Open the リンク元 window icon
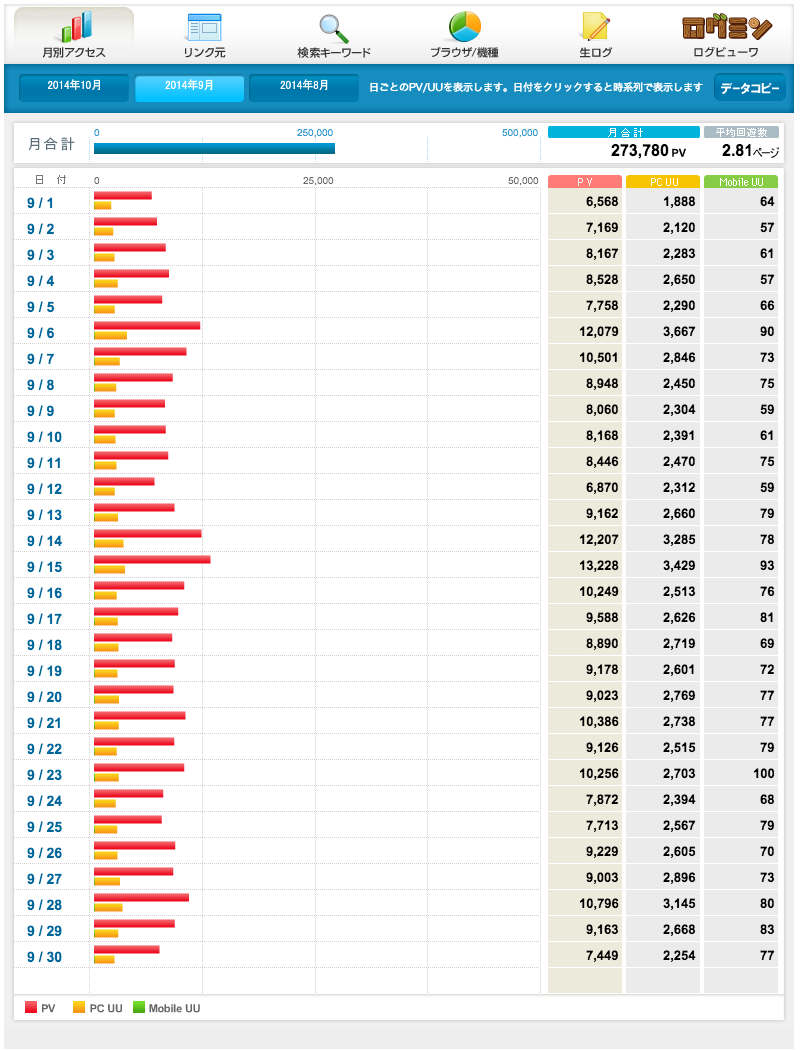This screenshot has width=801, height=1050. point(204,27)
